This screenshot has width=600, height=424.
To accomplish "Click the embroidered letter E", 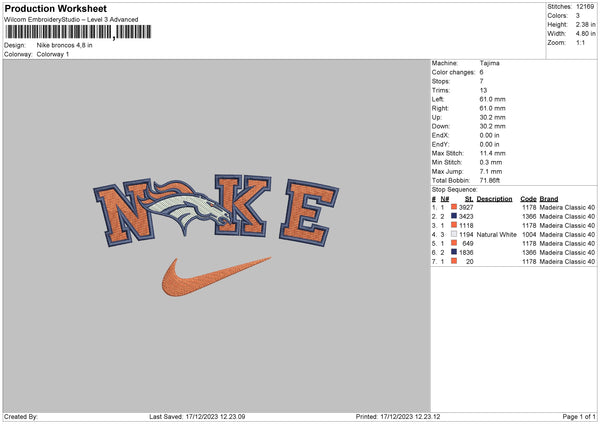I will coord(309,213).
